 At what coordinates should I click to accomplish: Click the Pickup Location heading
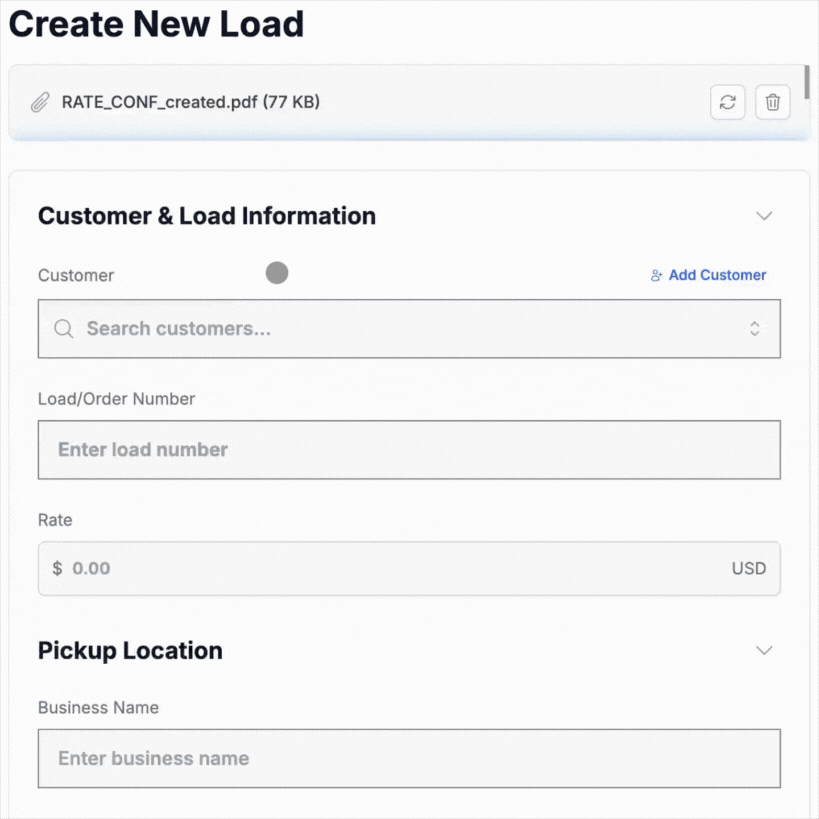point(130,651)
